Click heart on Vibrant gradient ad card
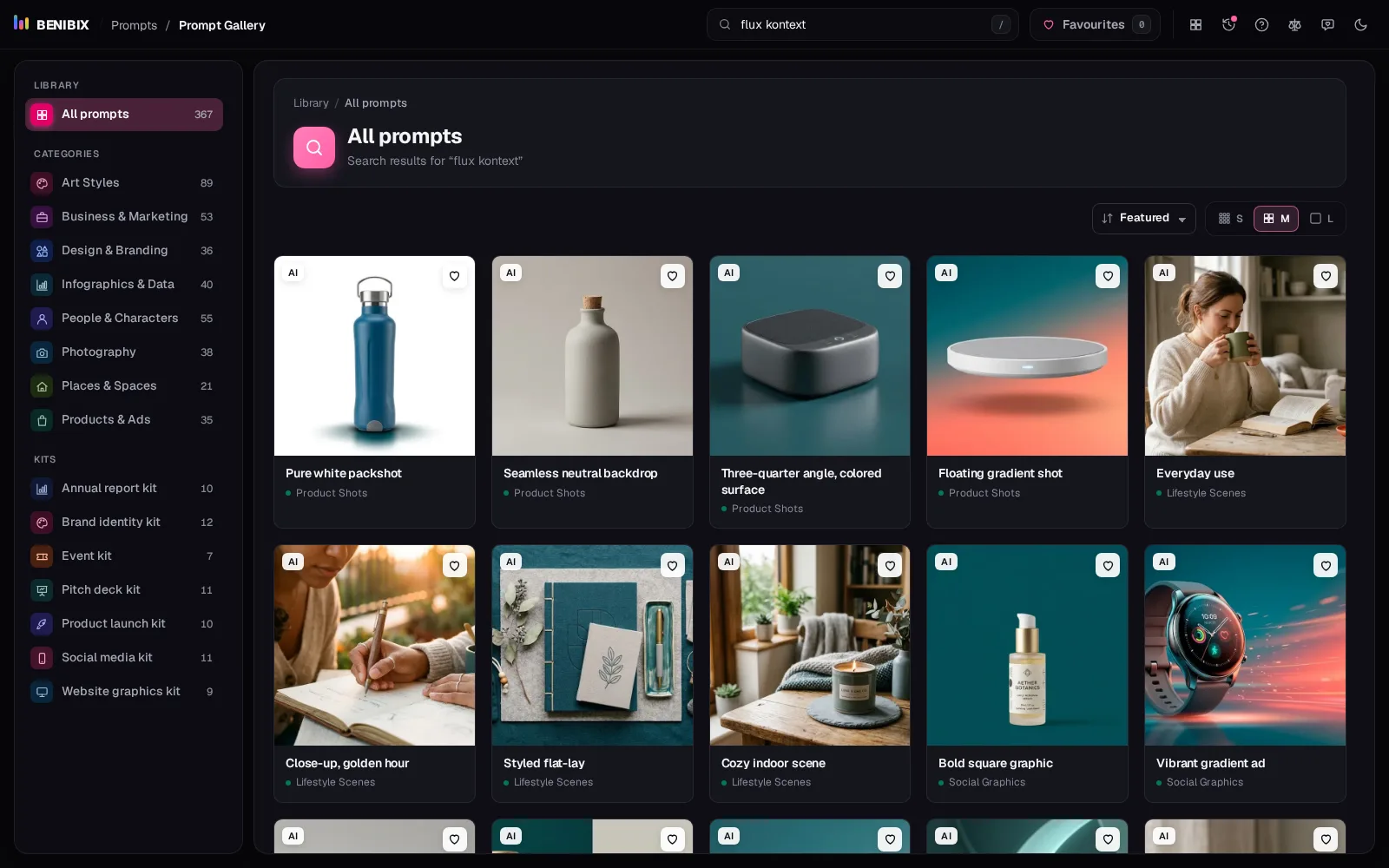1389x868 pixels. tap(1326, 566)
